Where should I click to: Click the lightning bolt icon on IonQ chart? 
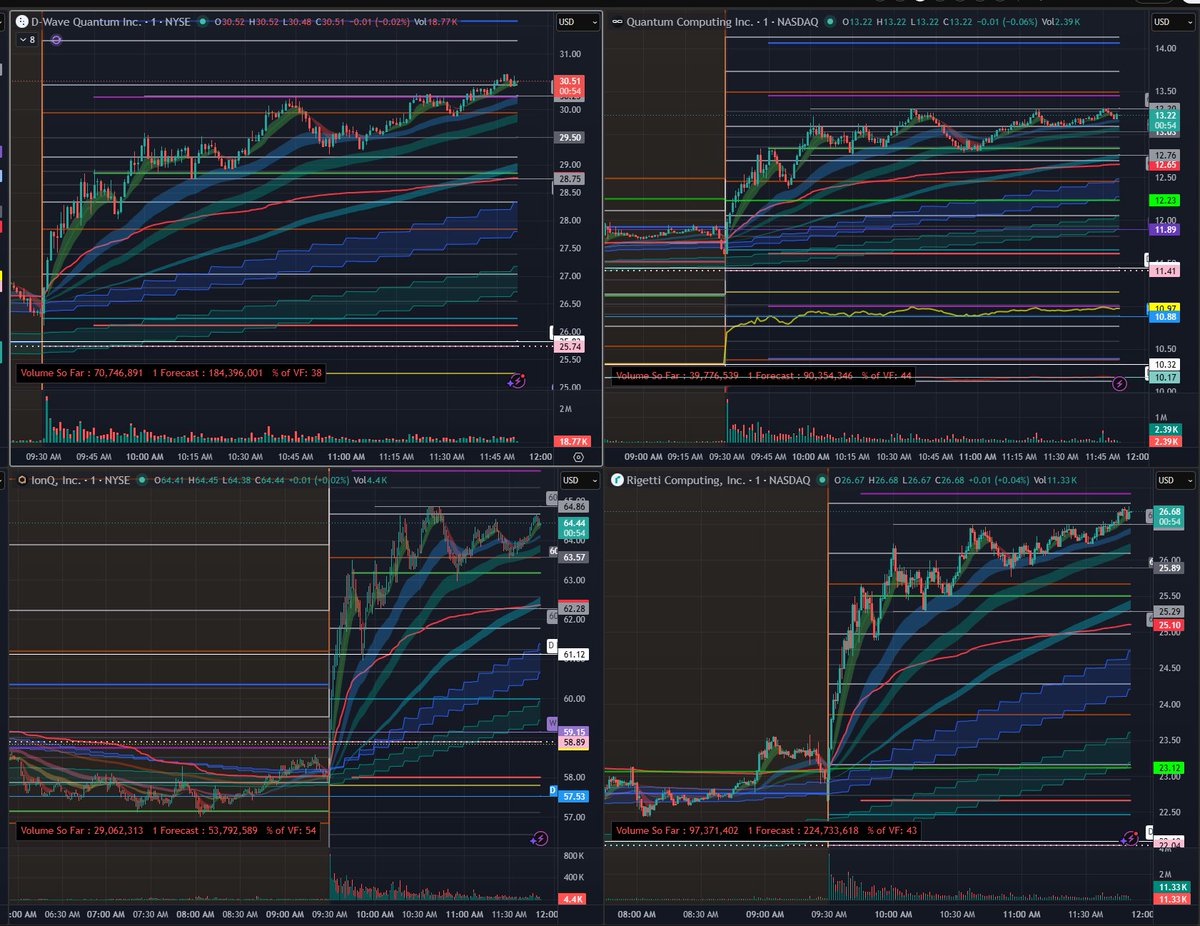[x=539, y=839]
